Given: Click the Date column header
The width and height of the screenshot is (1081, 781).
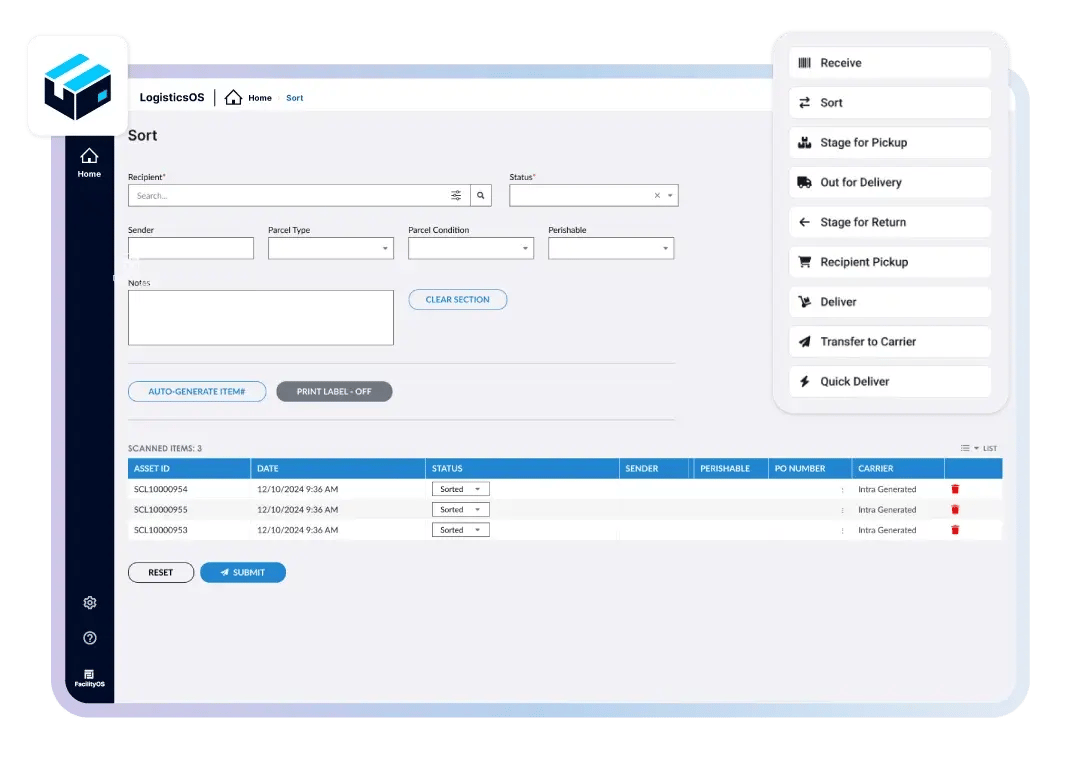Looking at the screenshot, I should click(338, 469).
